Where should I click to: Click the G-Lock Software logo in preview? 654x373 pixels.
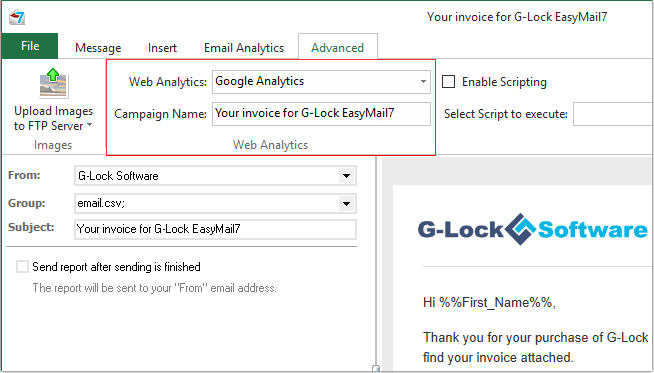click(533, 229)
